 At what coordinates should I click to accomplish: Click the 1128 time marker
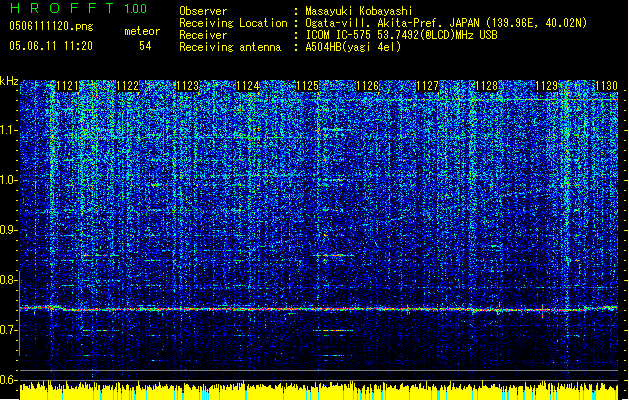[x=487, y=86]
